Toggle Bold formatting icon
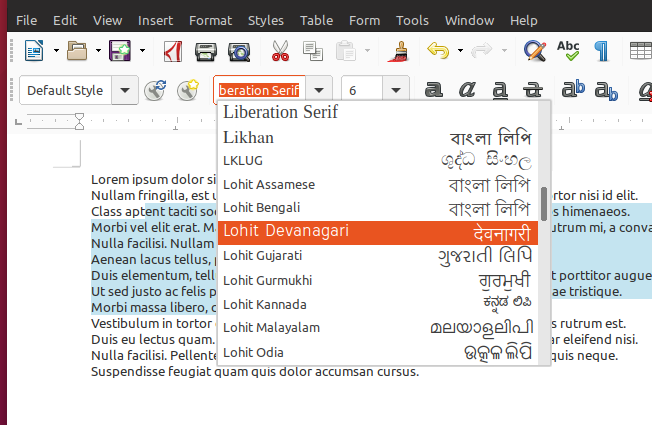This screenshot has height=425, width=652. pyautogui.click(x=433, y=90)
